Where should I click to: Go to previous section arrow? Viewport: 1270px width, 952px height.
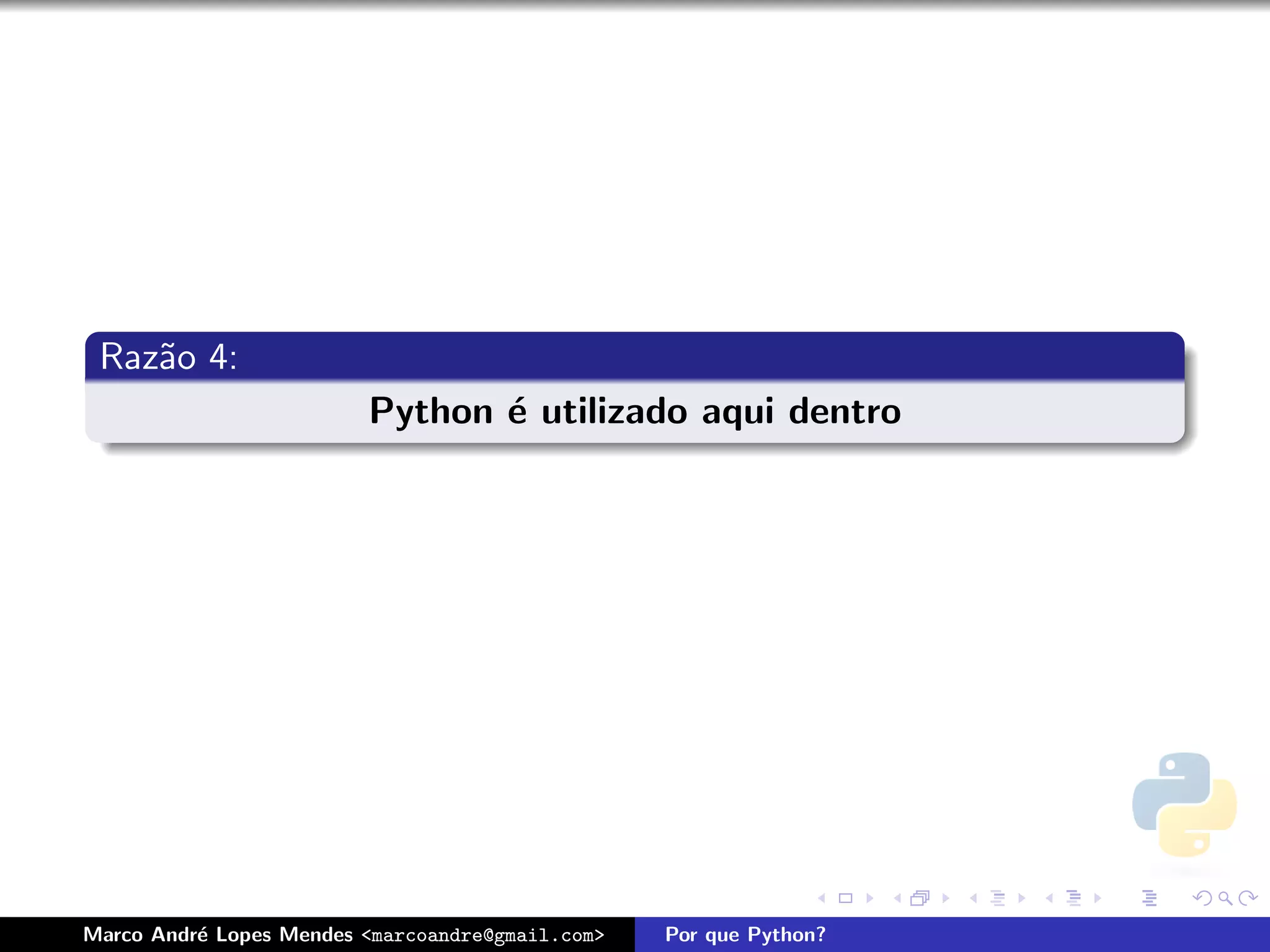pyautogui.click(x=1049, y=898)
